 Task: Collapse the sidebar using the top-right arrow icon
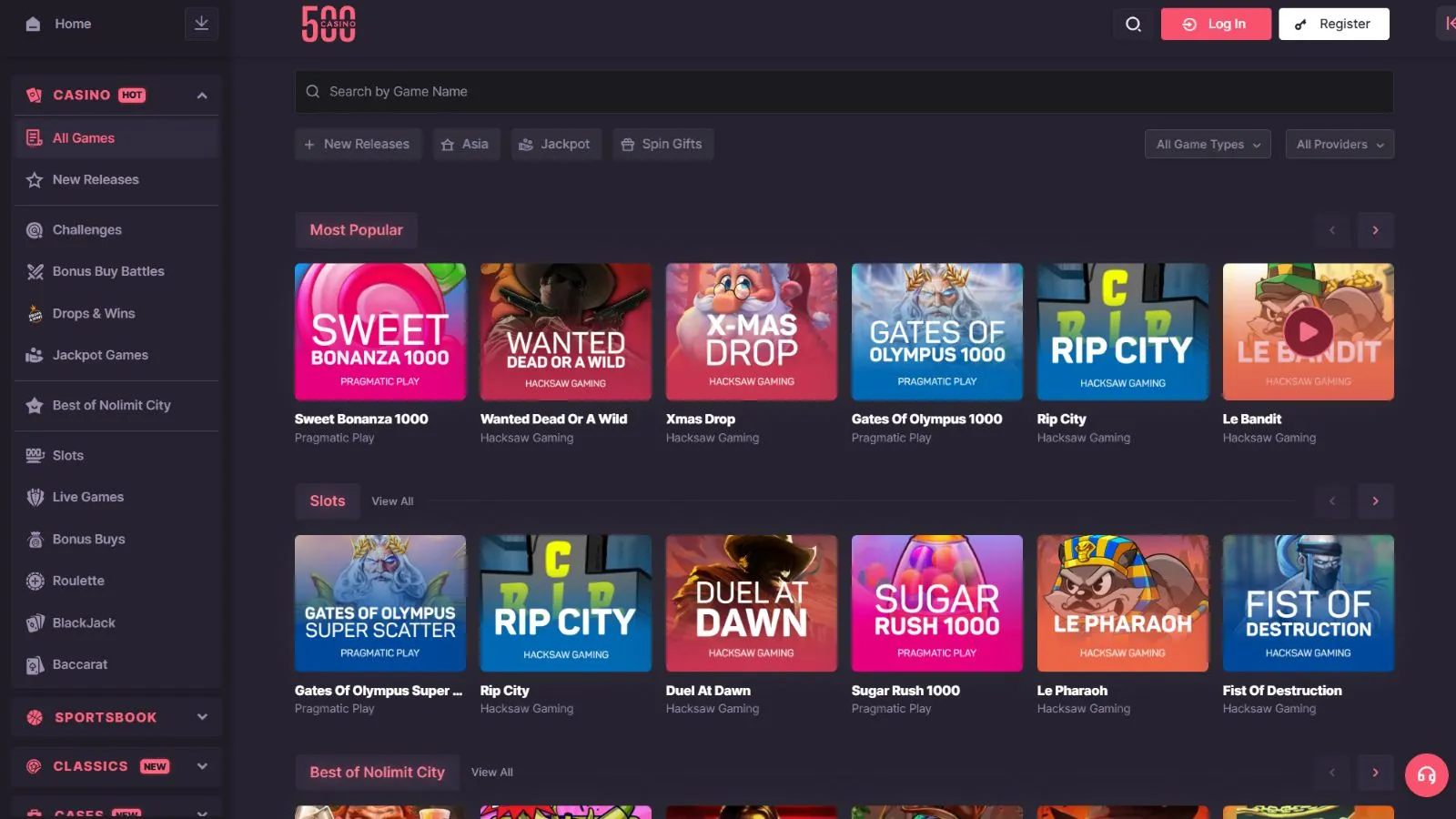(x=1448, y=24)
